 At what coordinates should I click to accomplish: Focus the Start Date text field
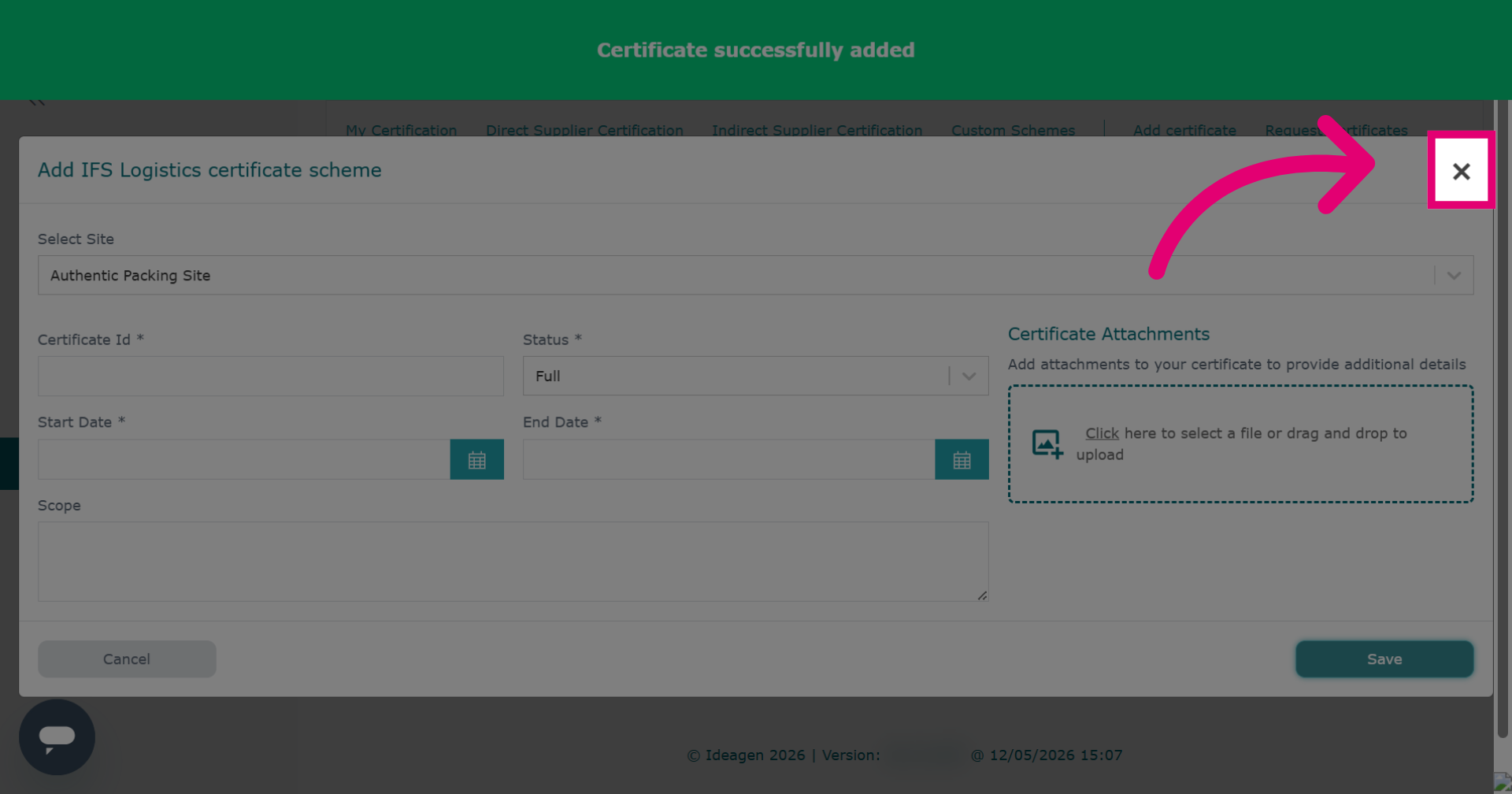[x=244, y=460]
